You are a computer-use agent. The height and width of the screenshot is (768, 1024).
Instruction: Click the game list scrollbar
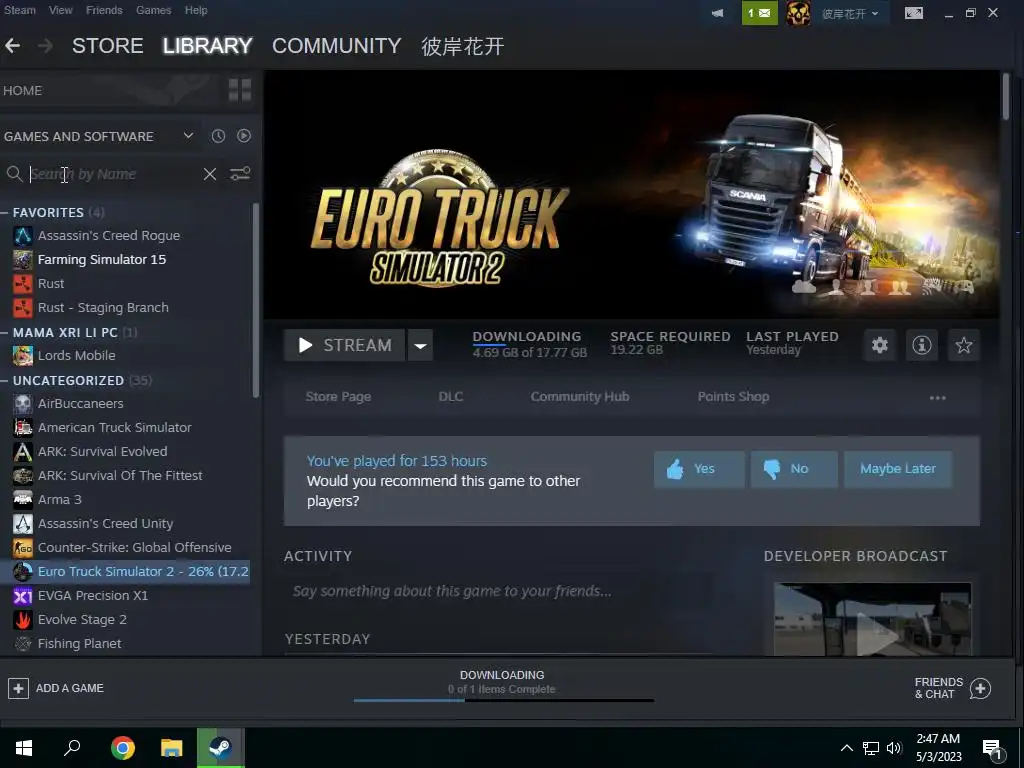255,300
